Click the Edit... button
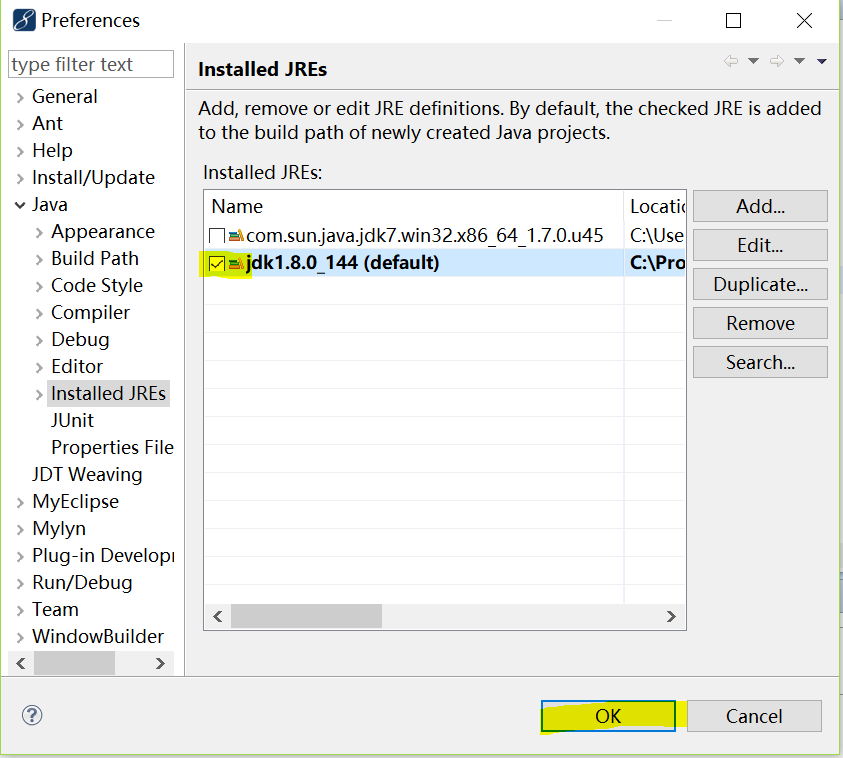 pyautogui.click(x=760, y=245)
